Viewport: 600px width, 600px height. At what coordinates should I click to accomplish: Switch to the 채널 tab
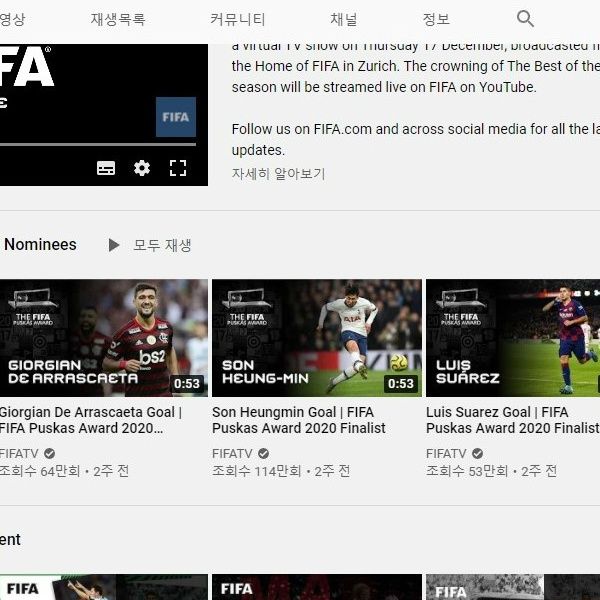click(x=344, y=19)
